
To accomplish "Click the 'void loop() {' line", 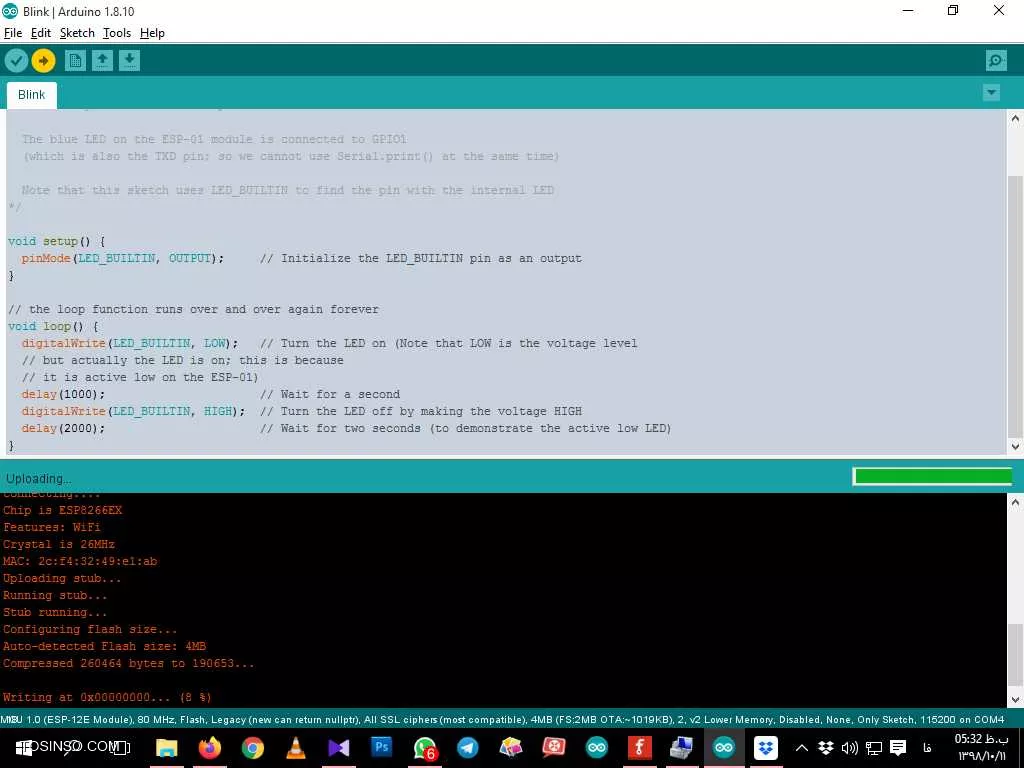I will point(54,327).
